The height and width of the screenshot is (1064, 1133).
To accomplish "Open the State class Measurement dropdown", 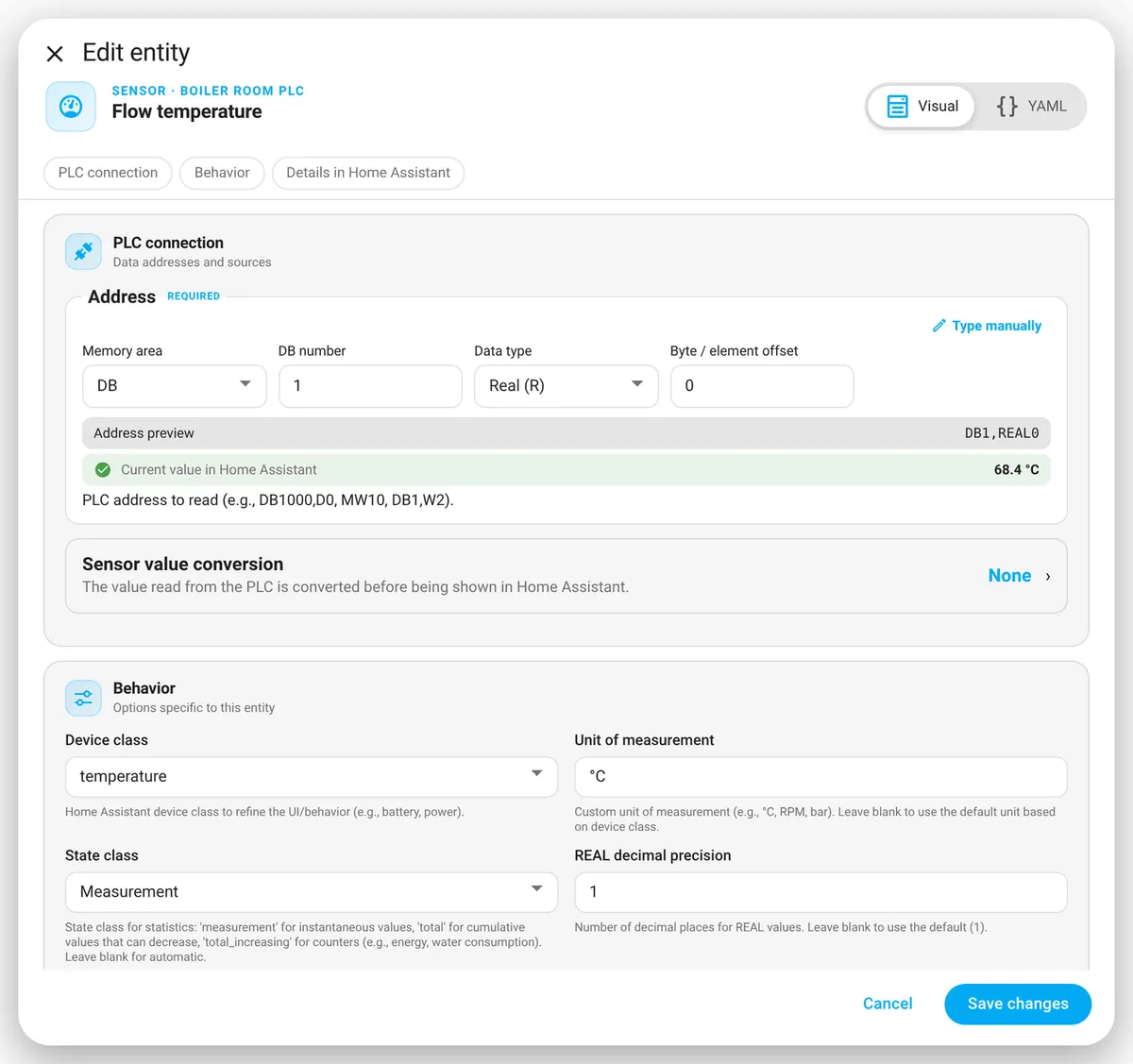I will click(312, 892).
